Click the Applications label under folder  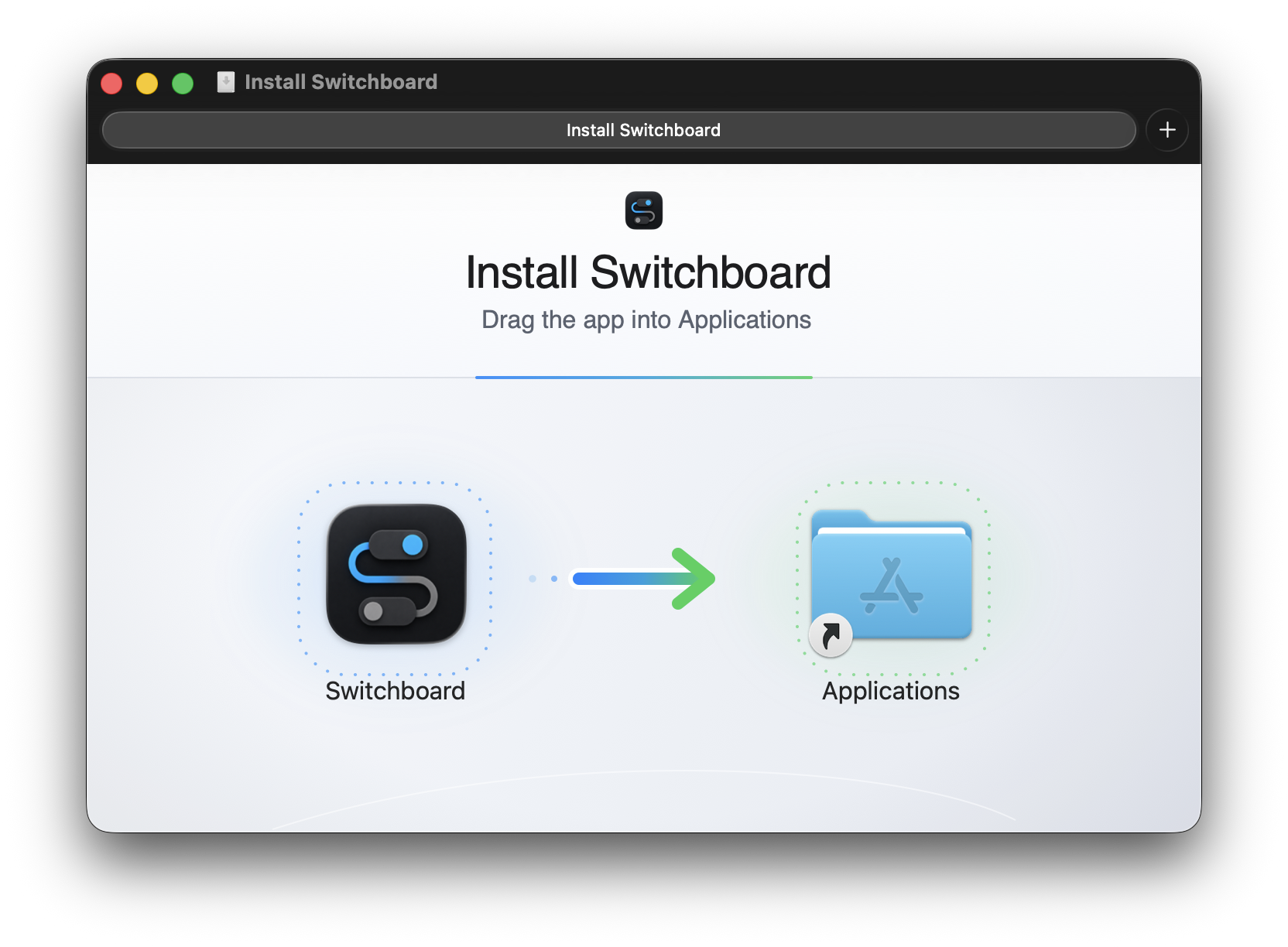click(x=891, y=691)
